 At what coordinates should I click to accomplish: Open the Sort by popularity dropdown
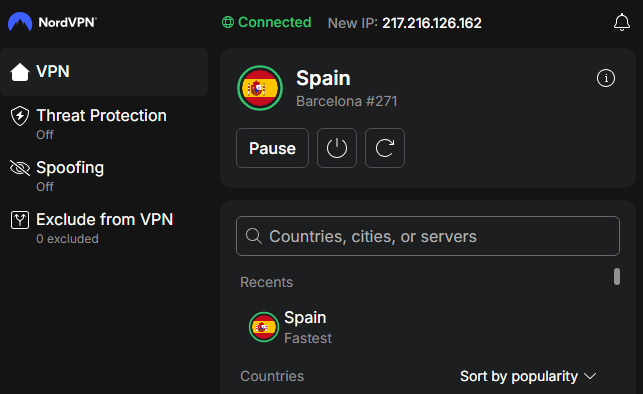click(x=528, y=376)
